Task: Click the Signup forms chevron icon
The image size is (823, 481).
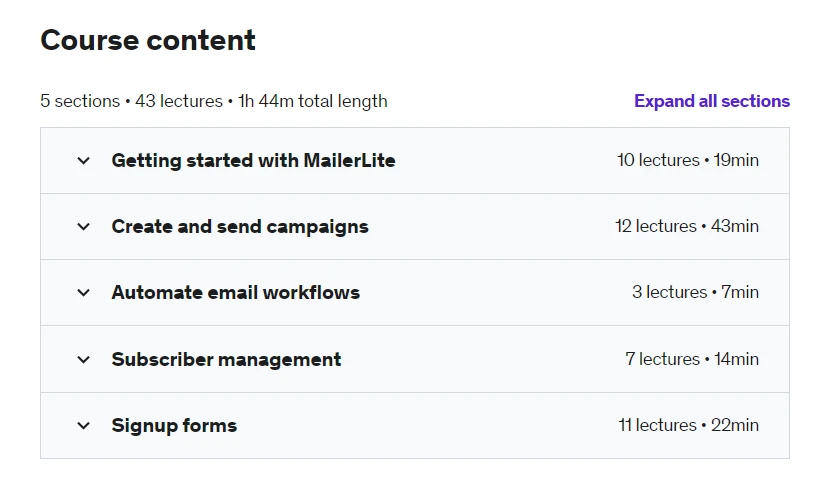Action: (84, 426)
